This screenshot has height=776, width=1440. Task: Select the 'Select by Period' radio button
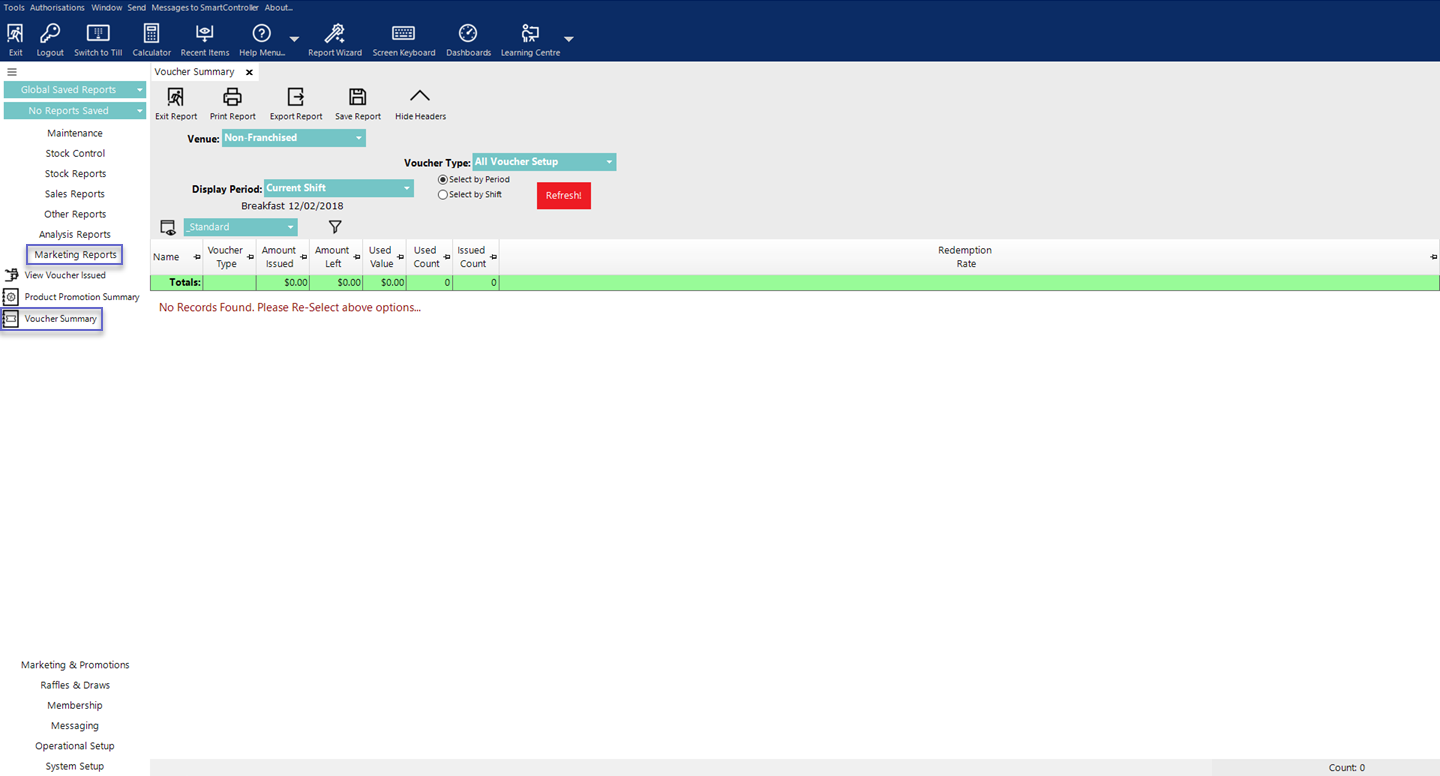click(x=443, y=180)
